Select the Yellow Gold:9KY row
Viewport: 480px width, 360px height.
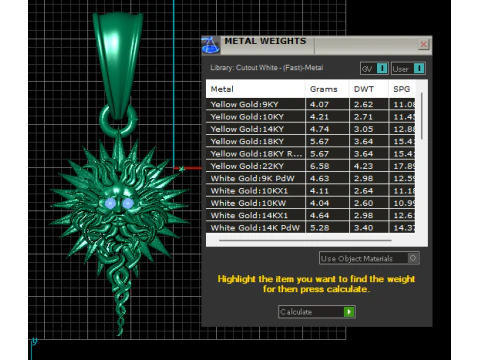click(x=310, y=104)
